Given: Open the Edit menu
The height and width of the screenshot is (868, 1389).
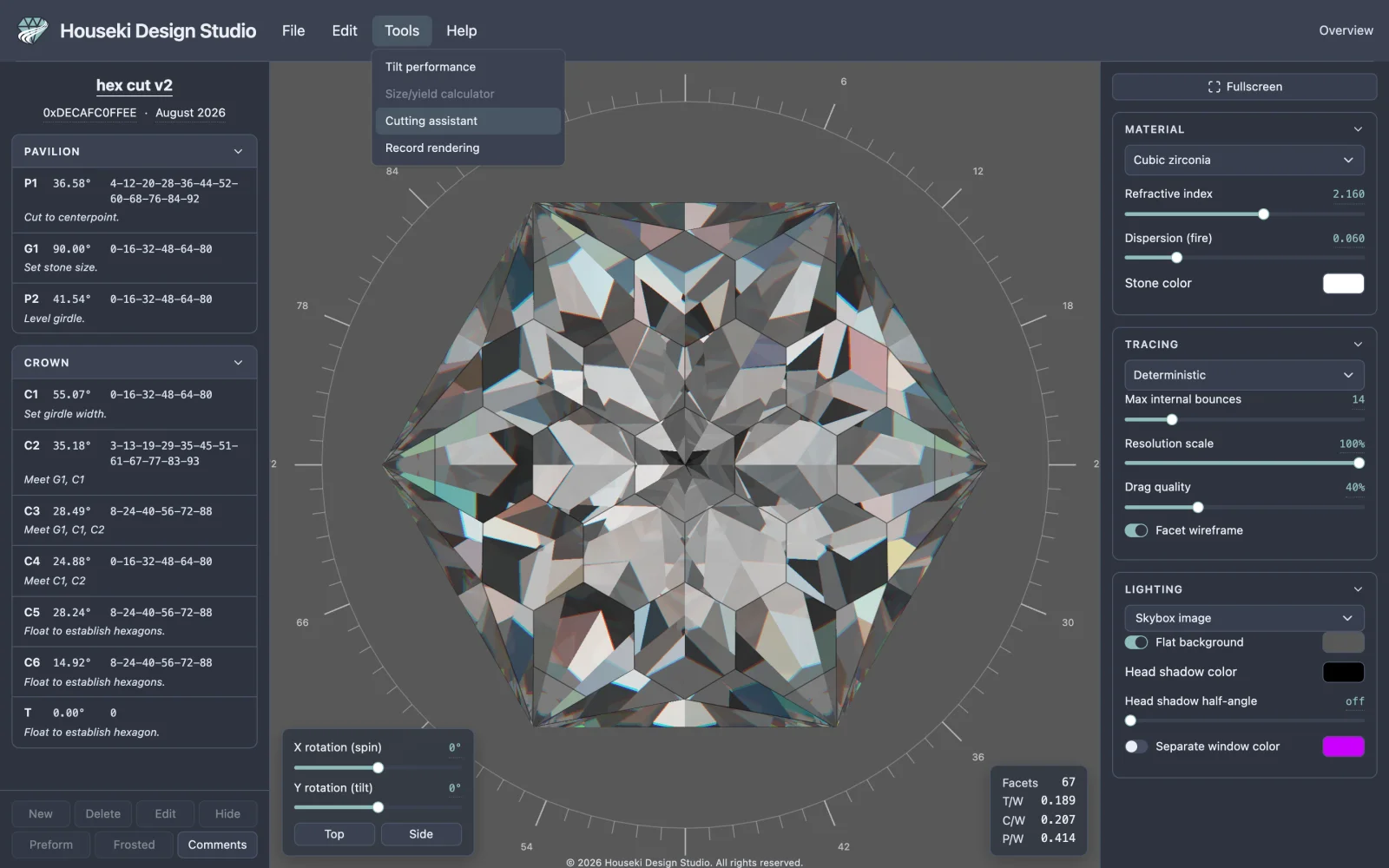Looking at the screenshot, I should [x=345, y=30].
